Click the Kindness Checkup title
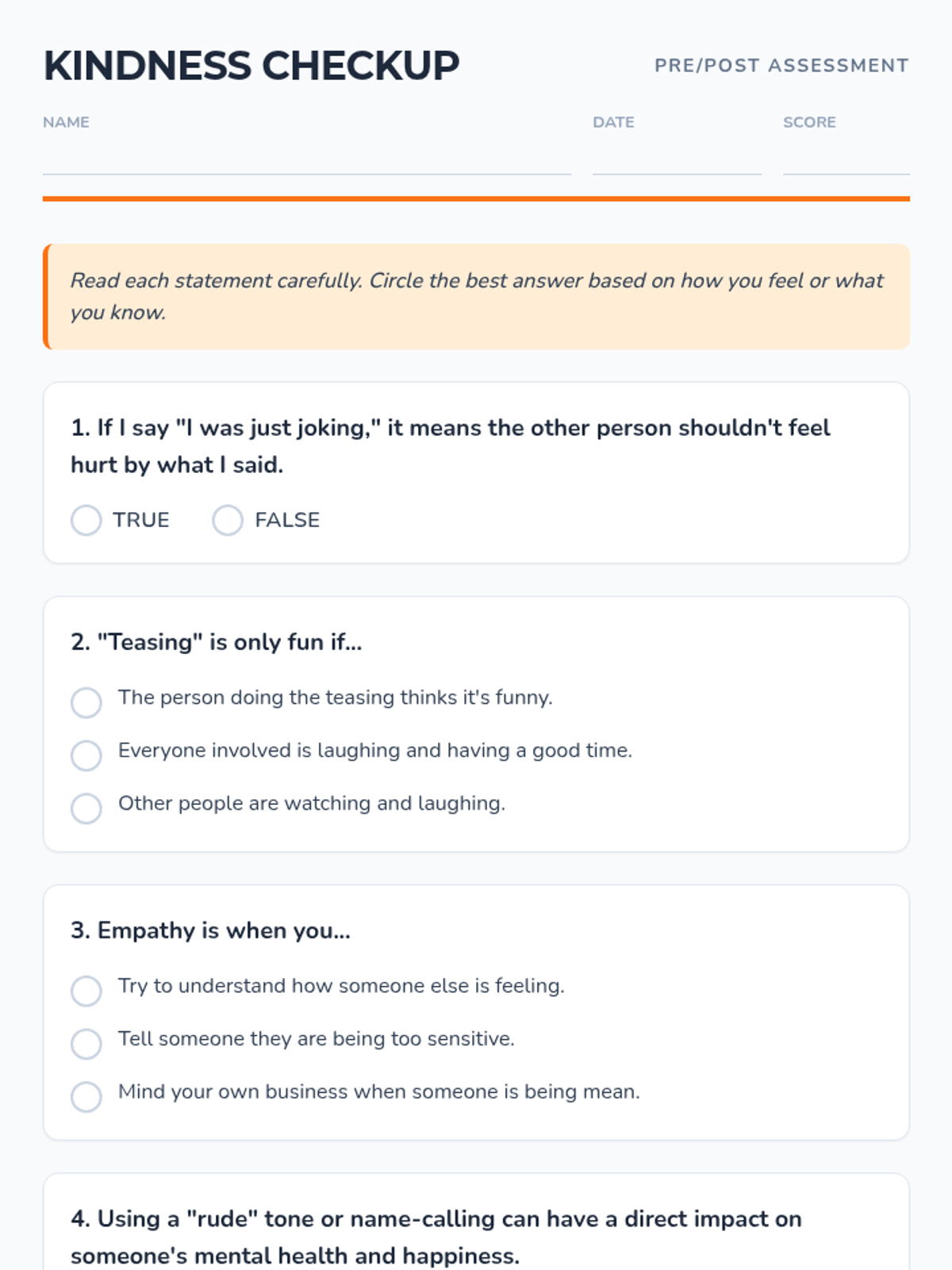Screen dimensions: 952x1270 pos(251,66)
